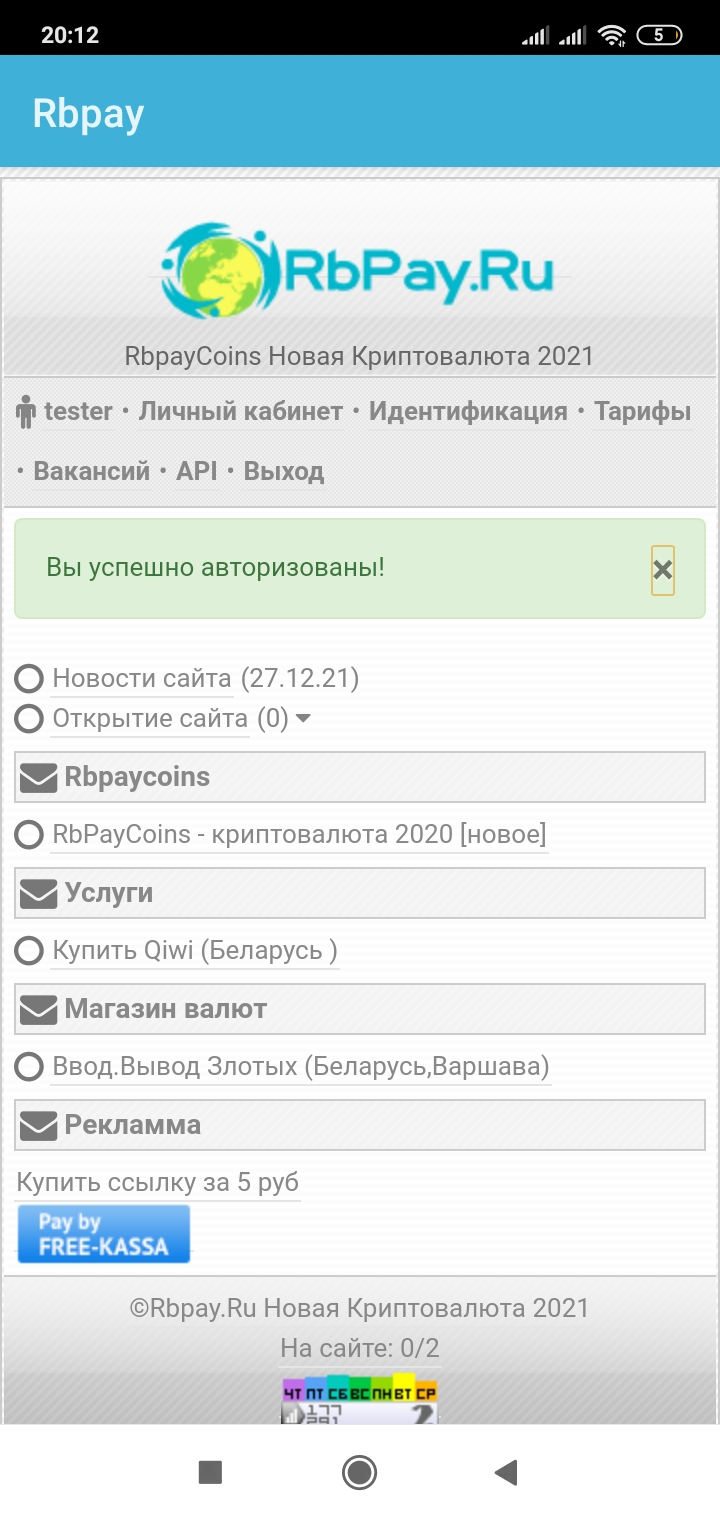
Task: Select the Купить Qiwi radio circle
Action: click(29, 951)
